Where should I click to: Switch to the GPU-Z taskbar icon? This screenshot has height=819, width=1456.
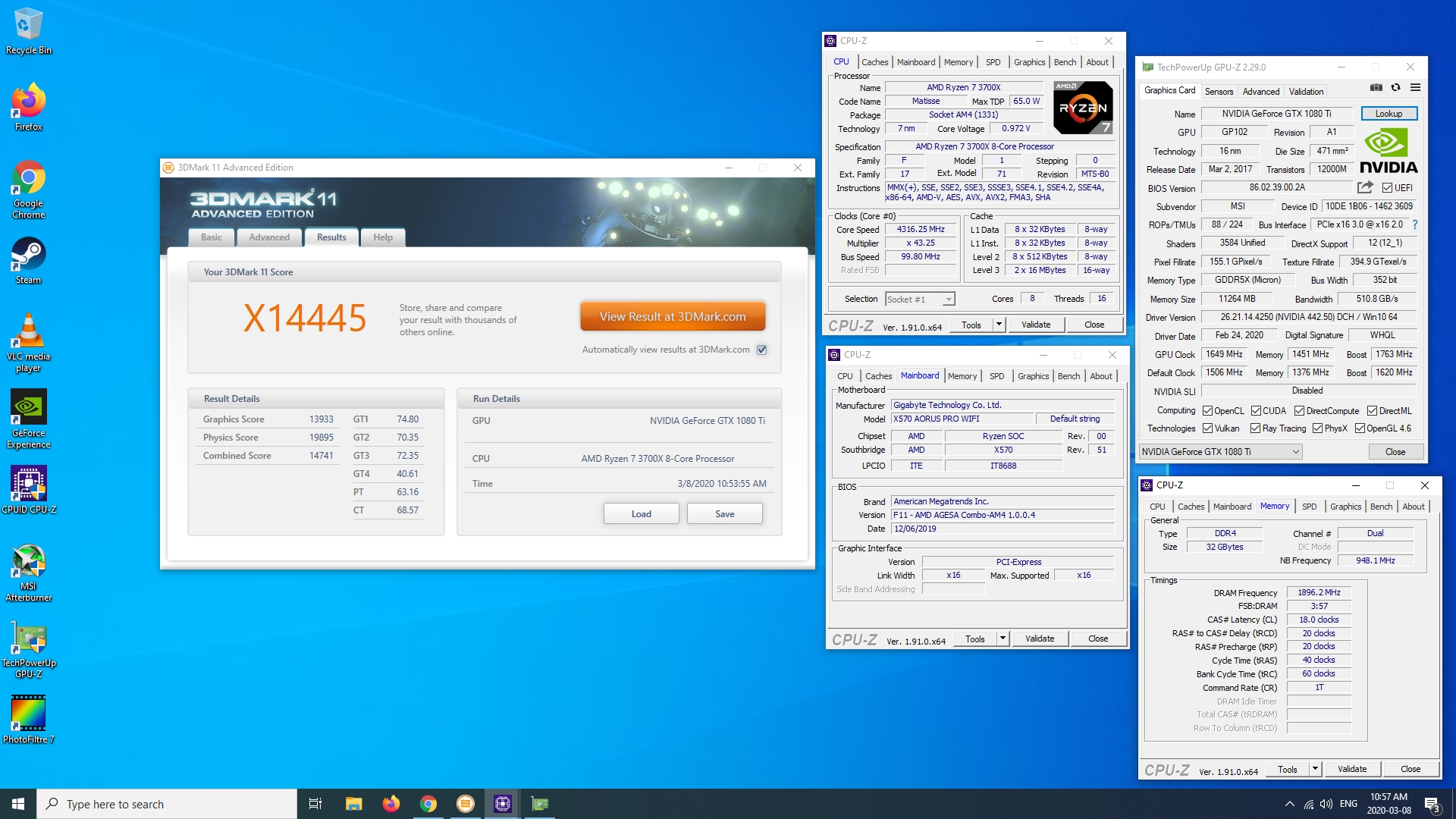539,804
